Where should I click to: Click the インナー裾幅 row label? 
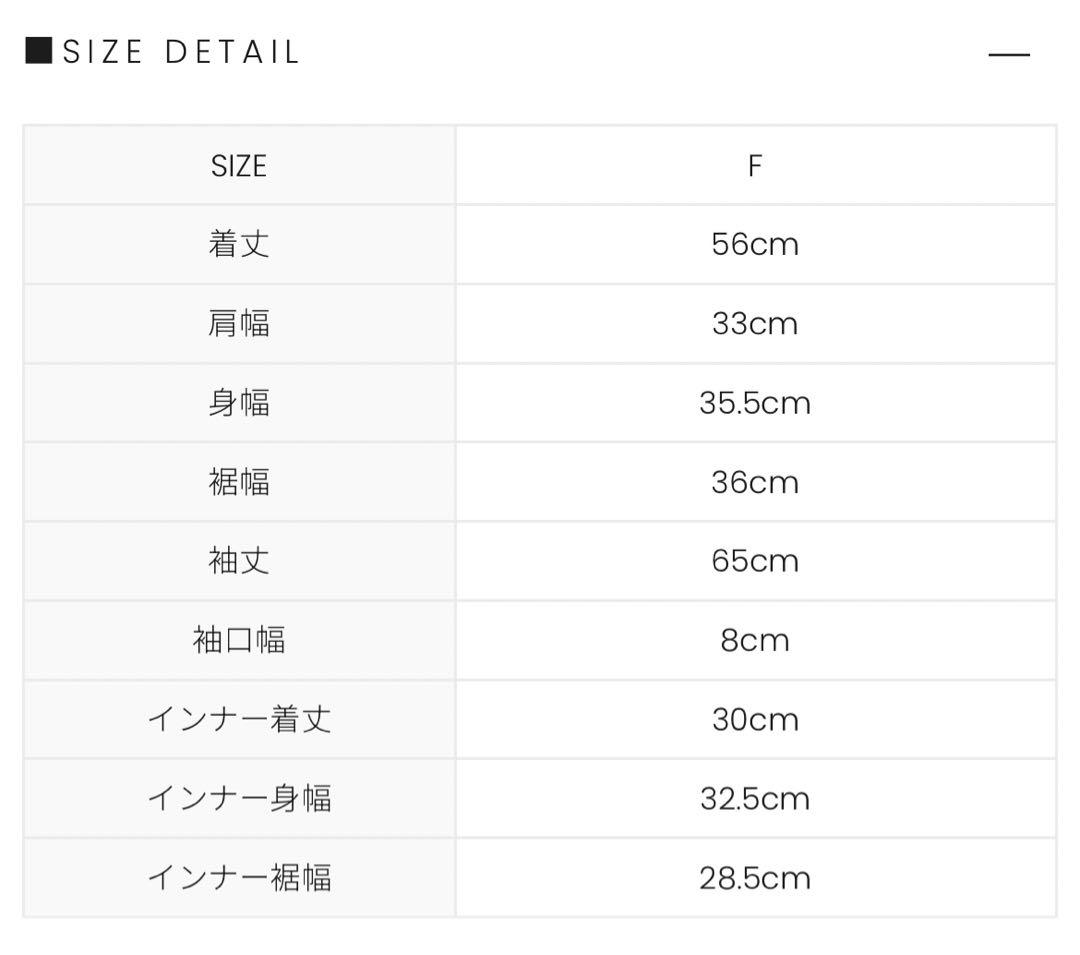[x=239, y=878]
